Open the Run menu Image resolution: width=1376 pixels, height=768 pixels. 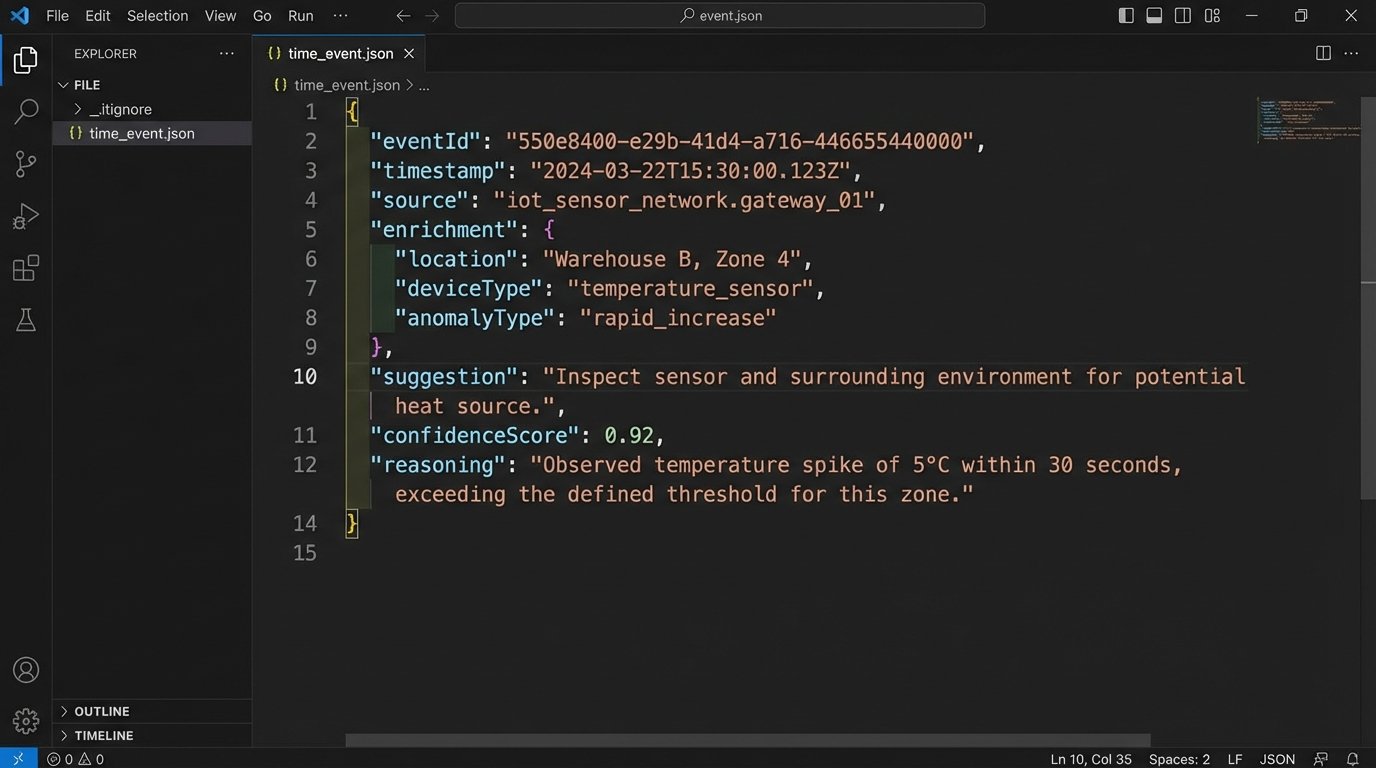300,15
